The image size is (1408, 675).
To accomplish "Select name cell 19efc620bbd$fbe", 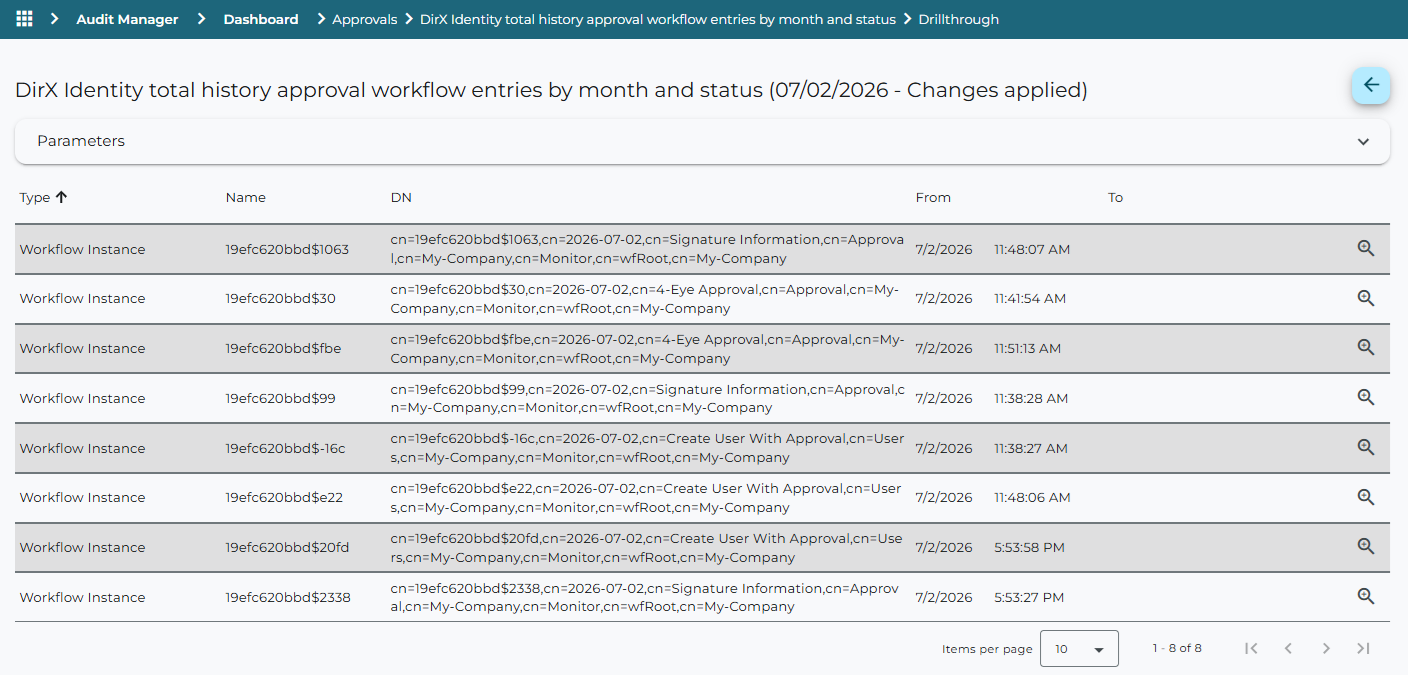I will (283, 348).
